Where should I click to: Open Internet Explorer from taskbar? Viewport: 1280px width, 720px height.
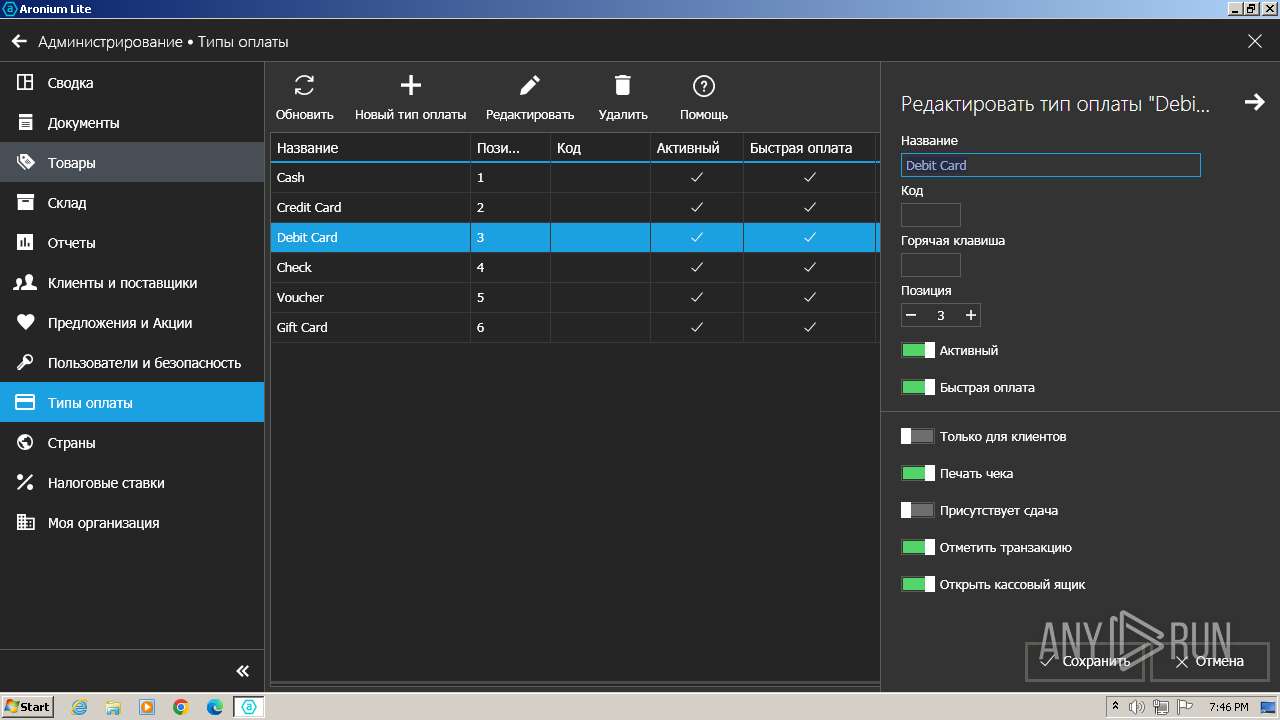pos(79,707)
